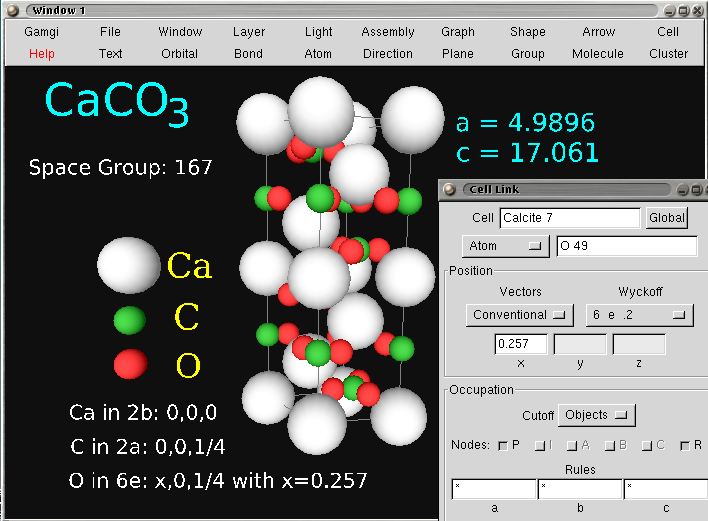Click the x position field showing 0.257
Image resolution: width=708 pixels, height=521 pixels.
[x=521, y=344]
